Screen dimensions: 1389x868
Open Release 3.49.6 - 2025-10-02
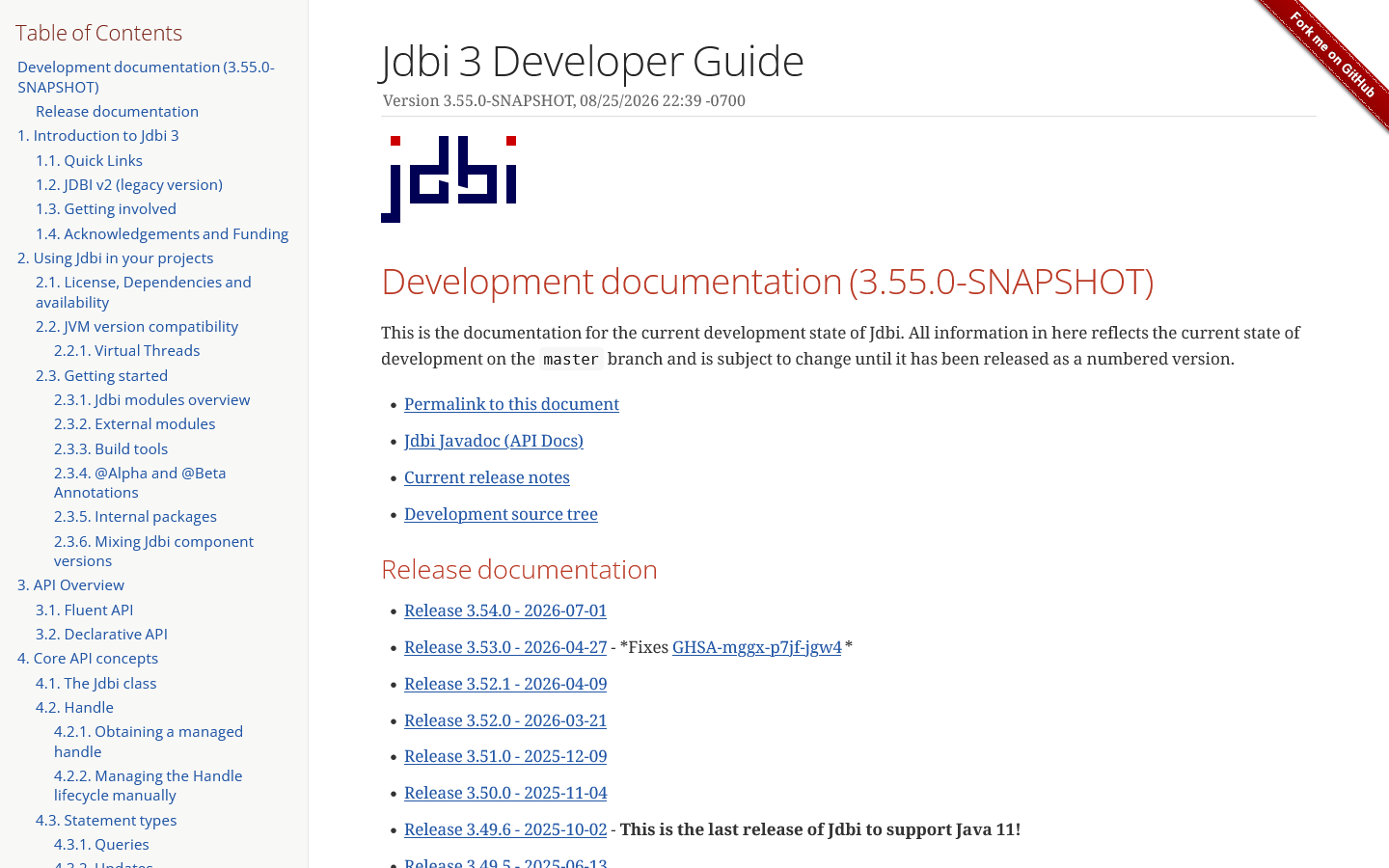pos(505,829)
